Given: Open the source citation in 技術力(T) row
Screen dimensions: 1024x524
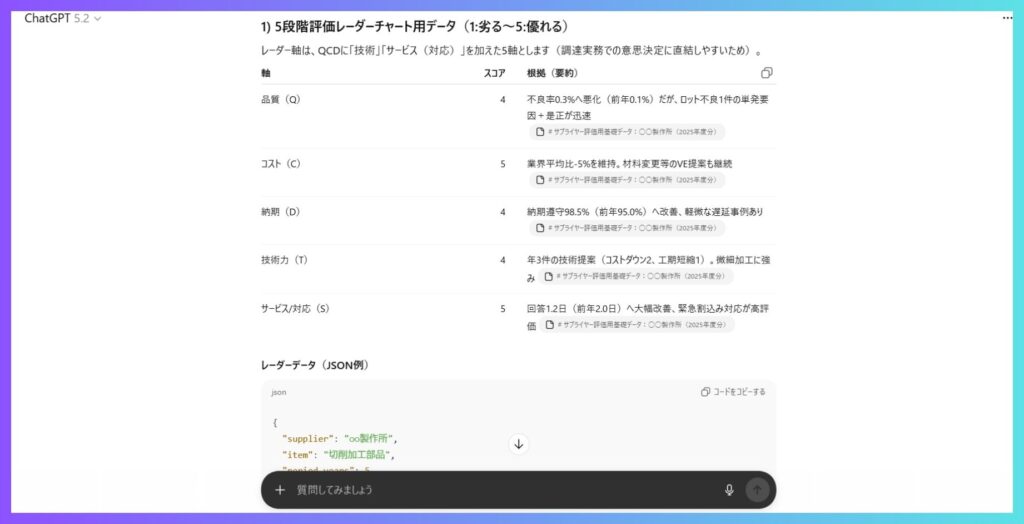Looking at the screenshot, I should 636,276.
